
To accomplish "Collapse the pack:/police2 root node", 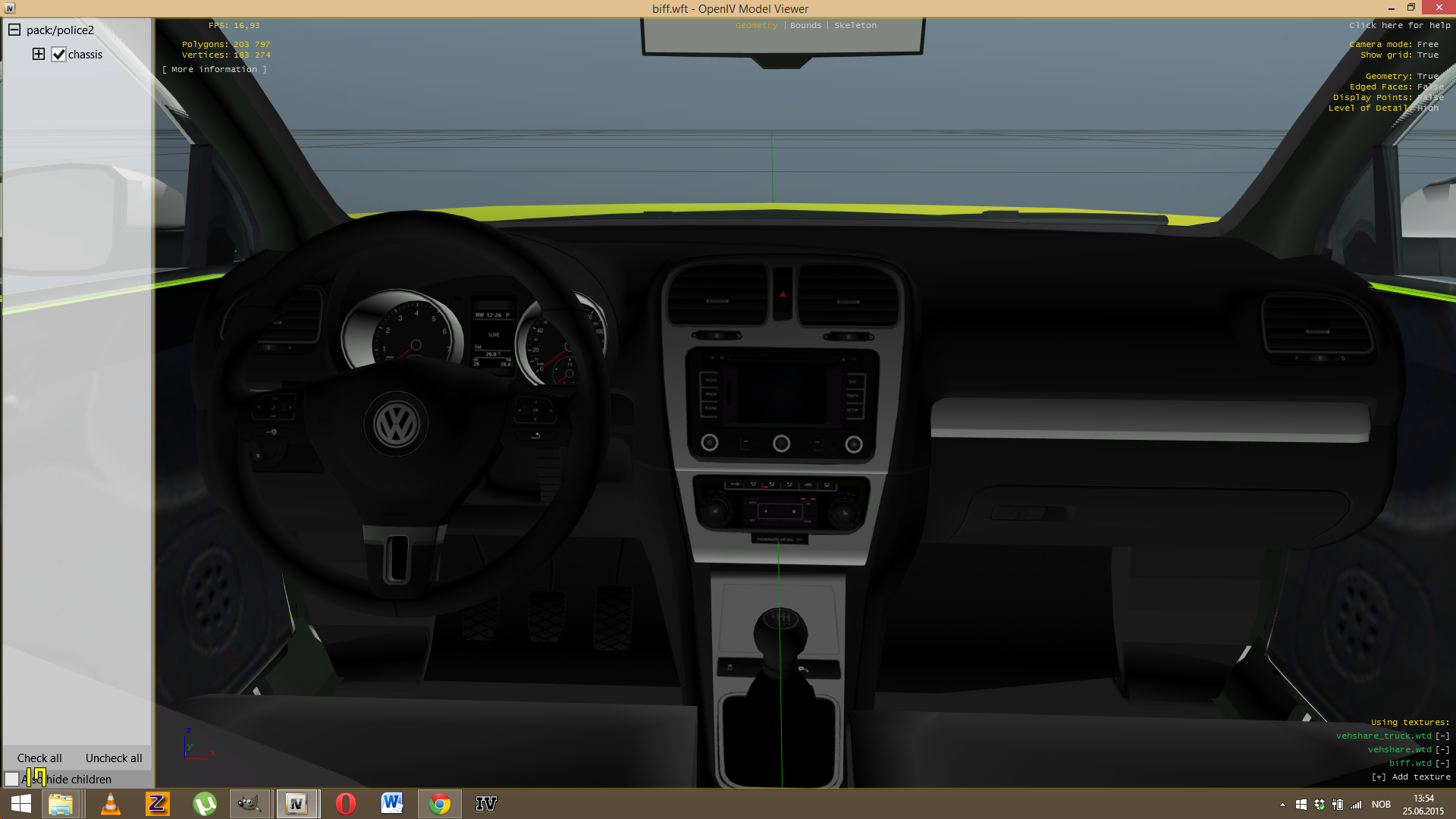I will 14,30.
